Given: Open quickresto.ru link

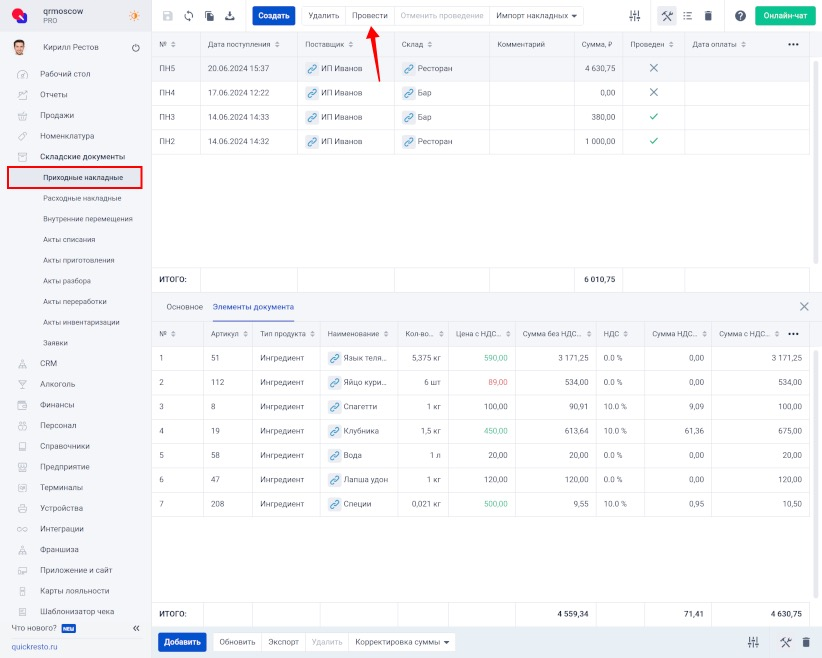Looking at the screenshot, I should point(35,647).
